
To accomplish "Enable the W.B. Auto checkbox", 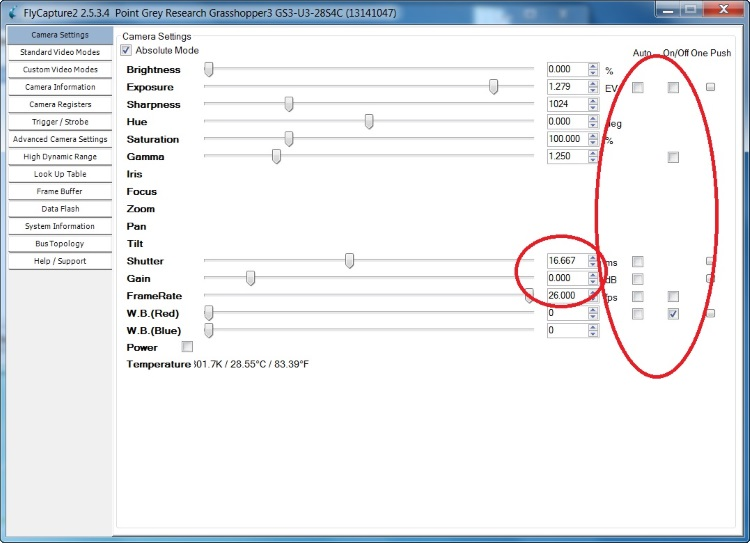I will click(x=638, y=314).
